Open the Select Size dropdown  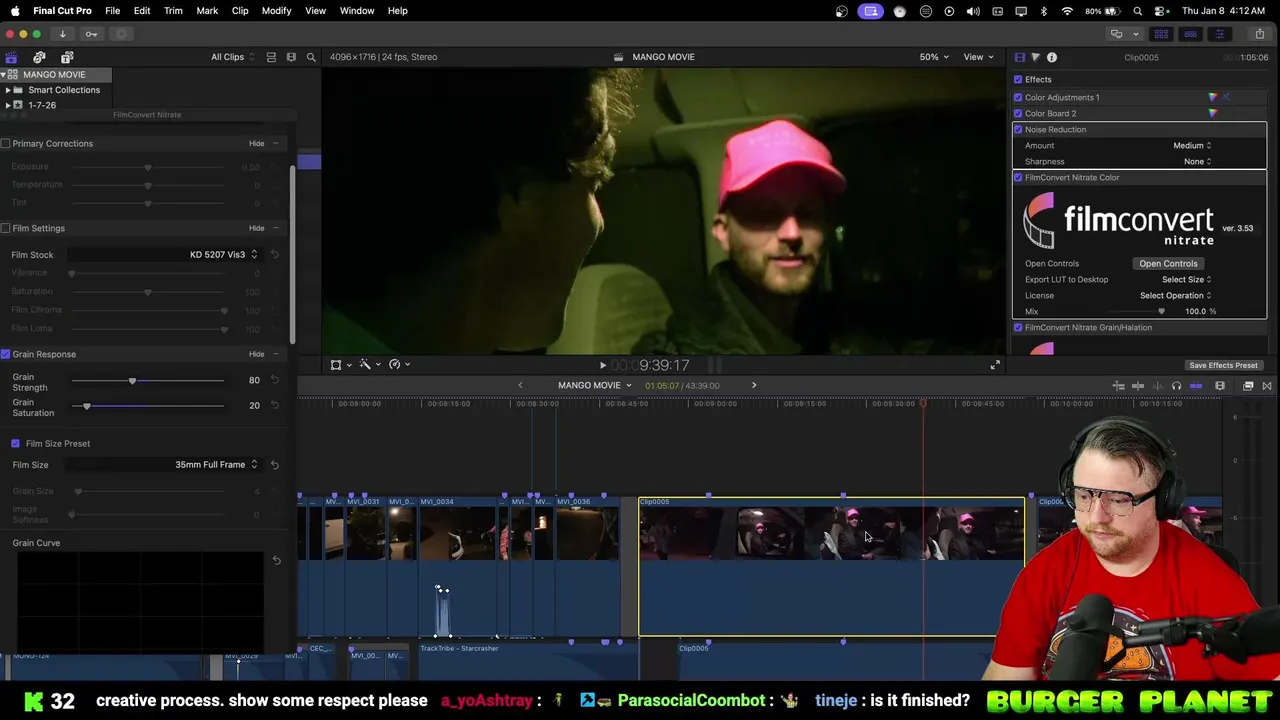tap(1186, 279)
